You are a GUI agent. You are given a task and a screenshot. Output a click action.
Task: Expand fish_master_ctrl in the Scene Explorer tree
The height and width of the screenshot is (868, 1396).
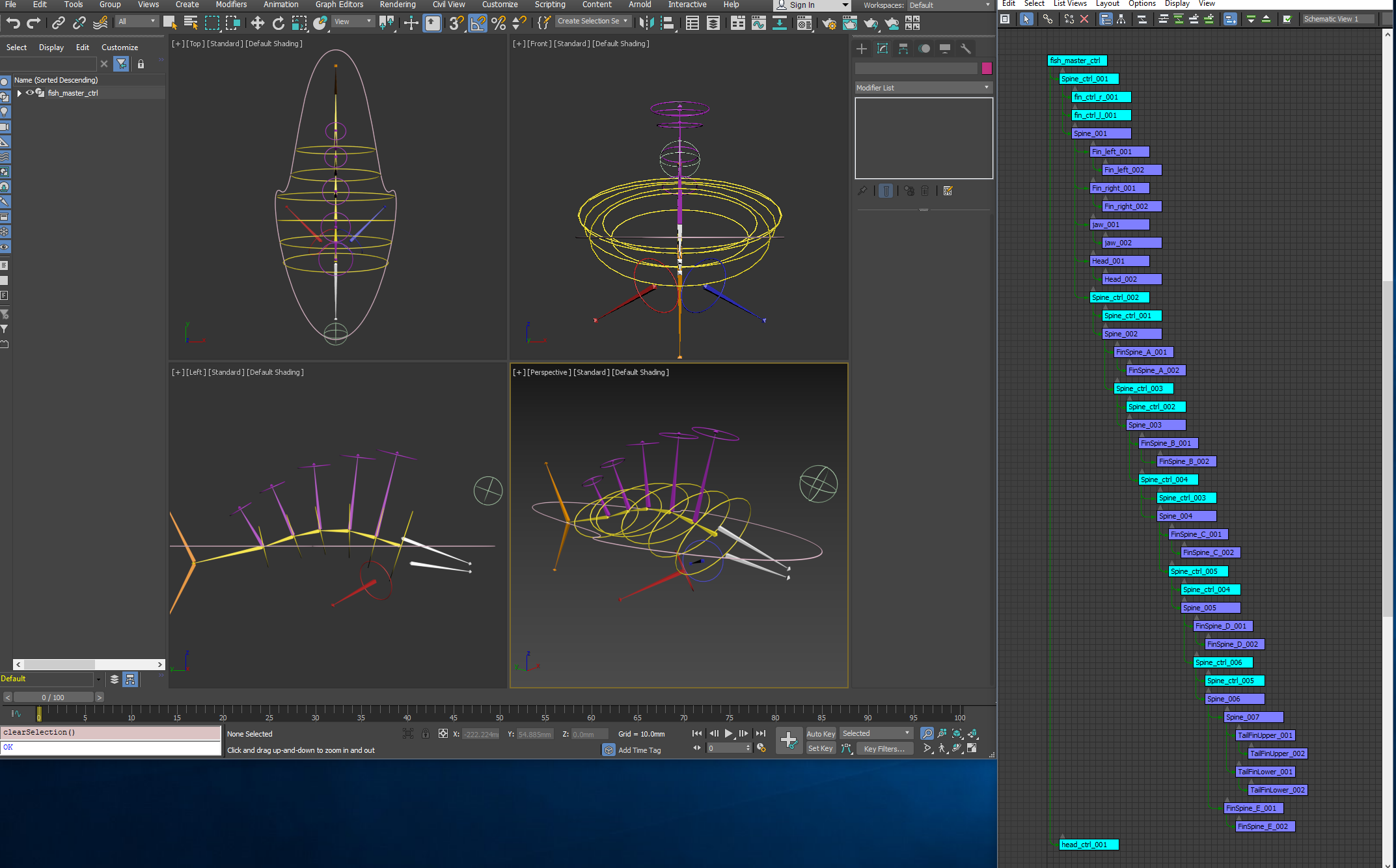[19, 92]
